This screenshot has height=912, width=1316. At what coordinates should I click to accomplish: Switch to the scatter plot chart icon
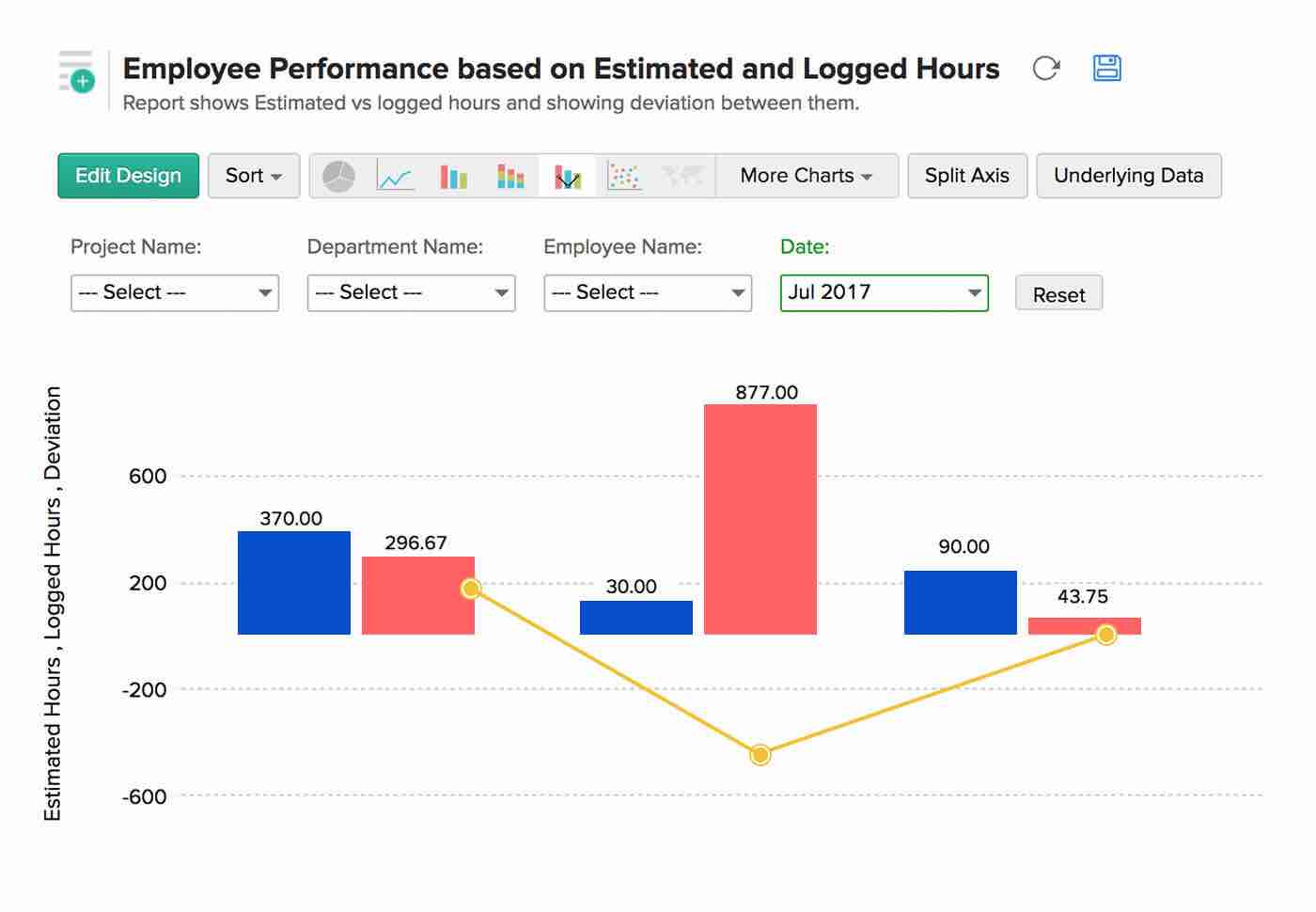625,175
